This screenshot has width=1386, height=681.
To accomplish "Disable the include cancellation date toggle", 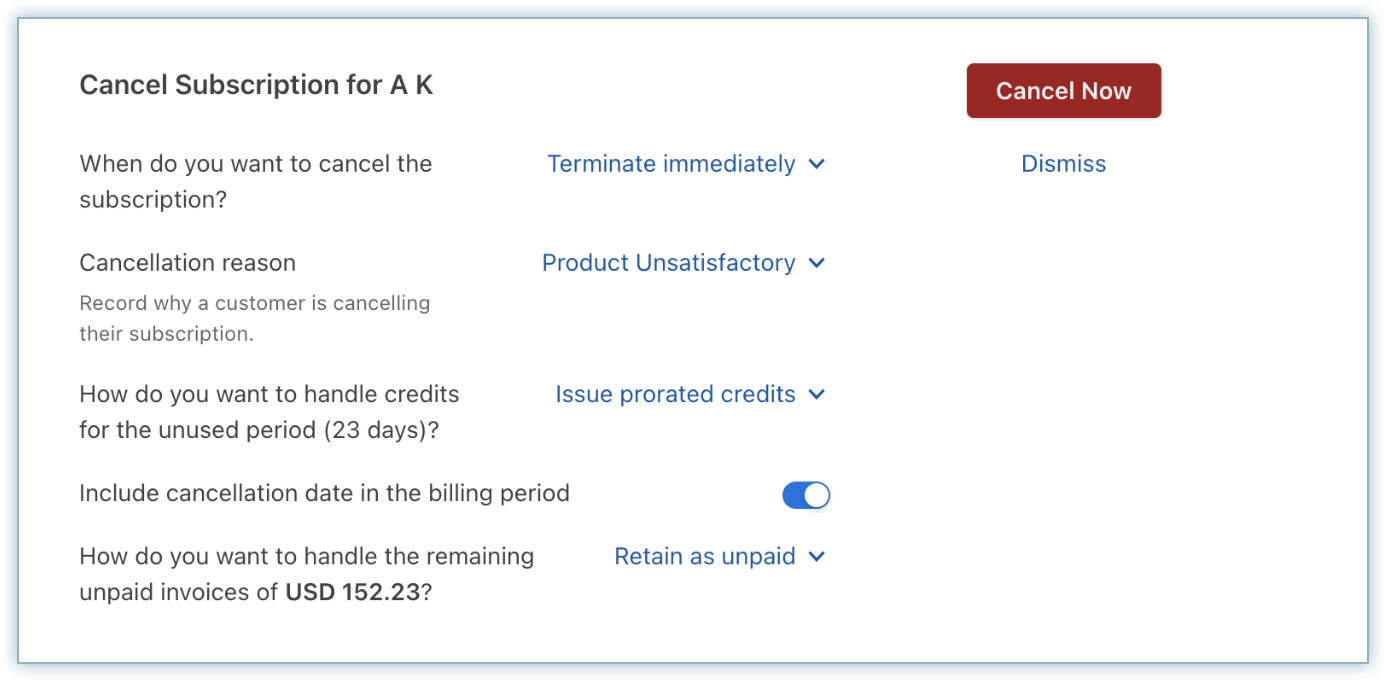I will pyautogui.click(x=806, y=494).
